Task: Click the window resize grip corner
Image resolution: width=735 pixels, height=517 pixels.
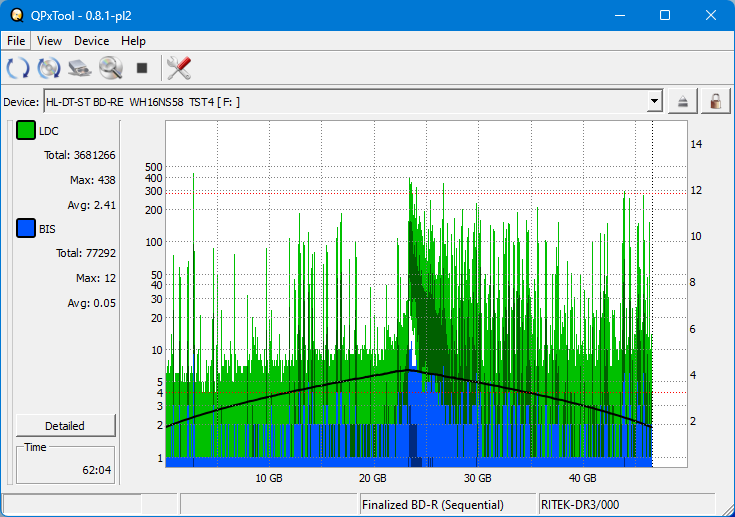Action: tap(728, 510)
